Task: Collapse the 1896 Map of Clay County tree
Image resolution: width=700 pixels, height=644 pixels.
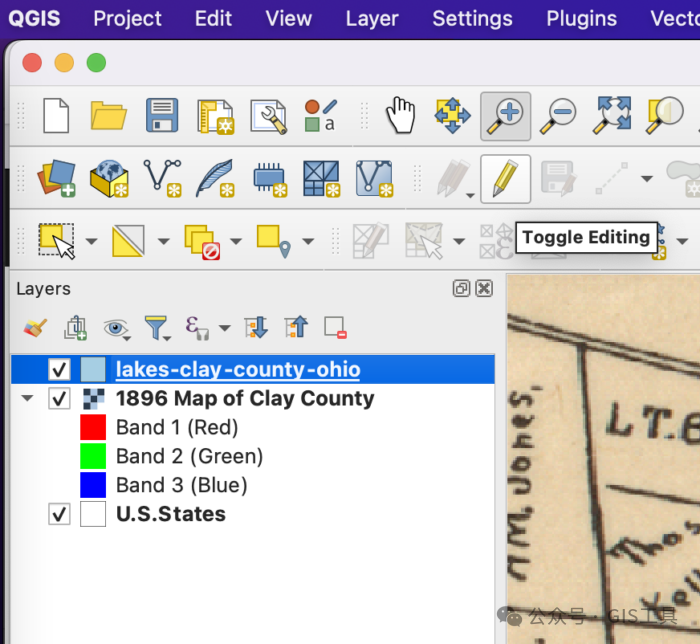Action: click(27, 398)
